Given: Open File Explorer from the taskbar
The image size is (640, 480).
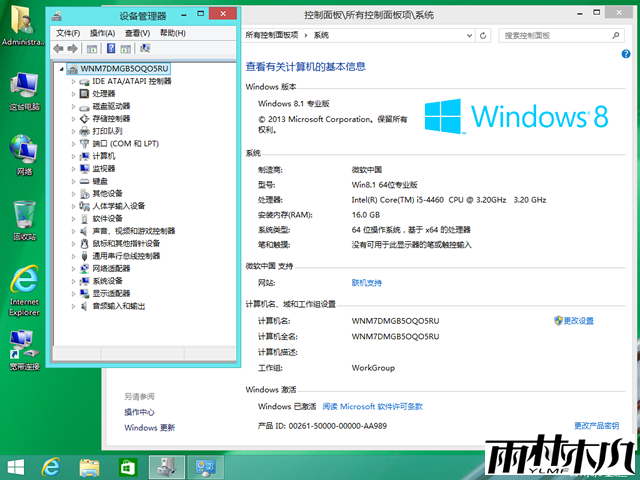Looking at the screenshot, I should pos(89,467).
